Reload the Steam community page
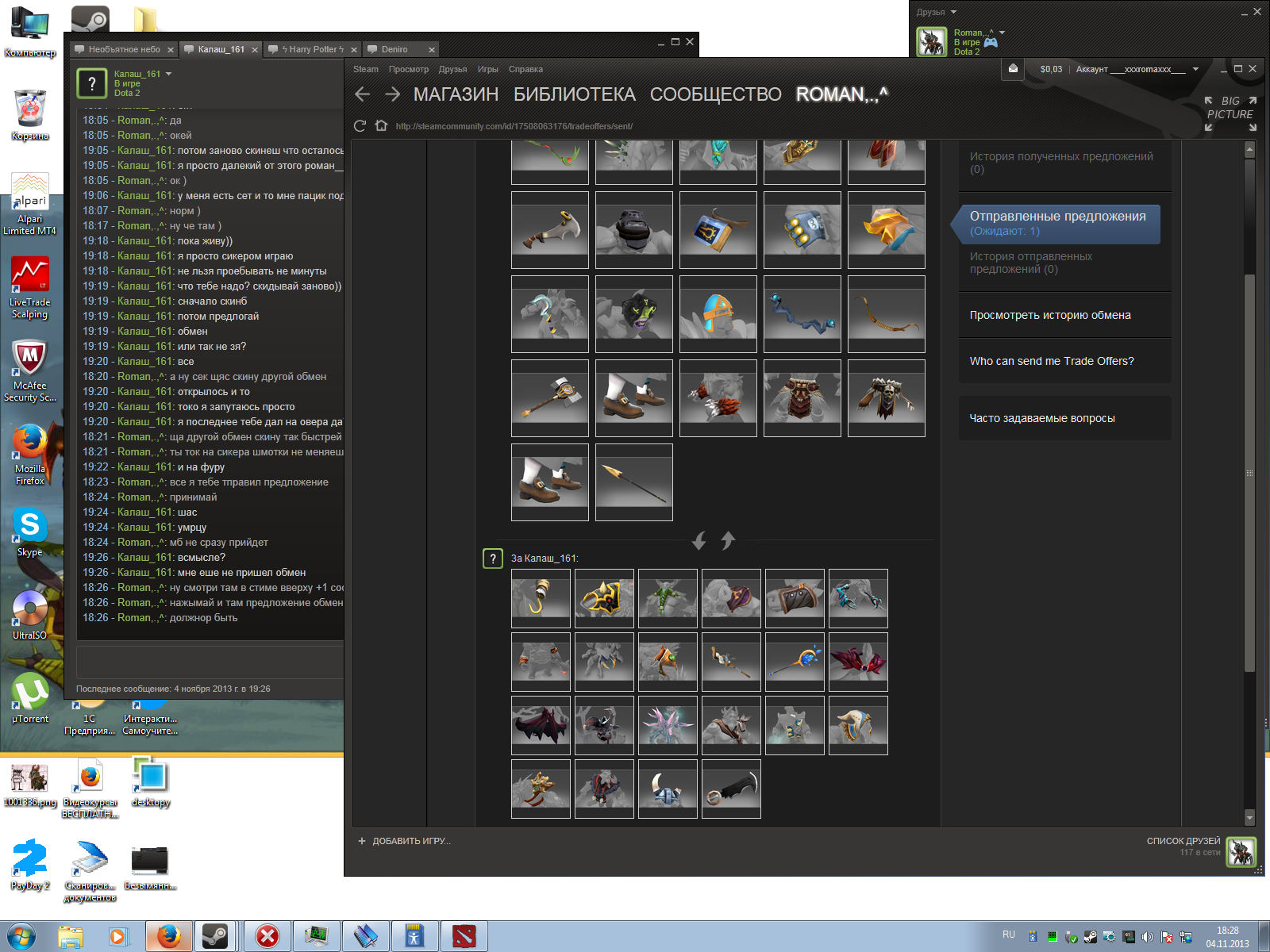 pos(360,125)
